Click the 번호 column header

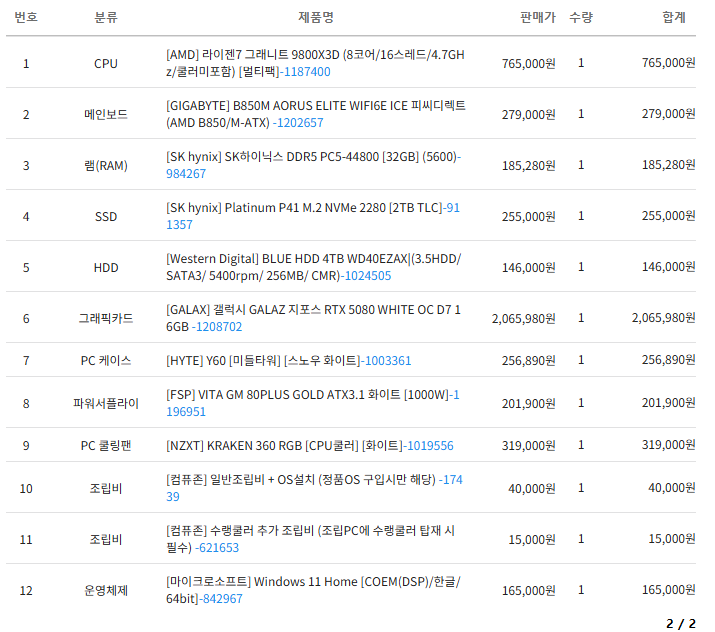pos(26,17)
